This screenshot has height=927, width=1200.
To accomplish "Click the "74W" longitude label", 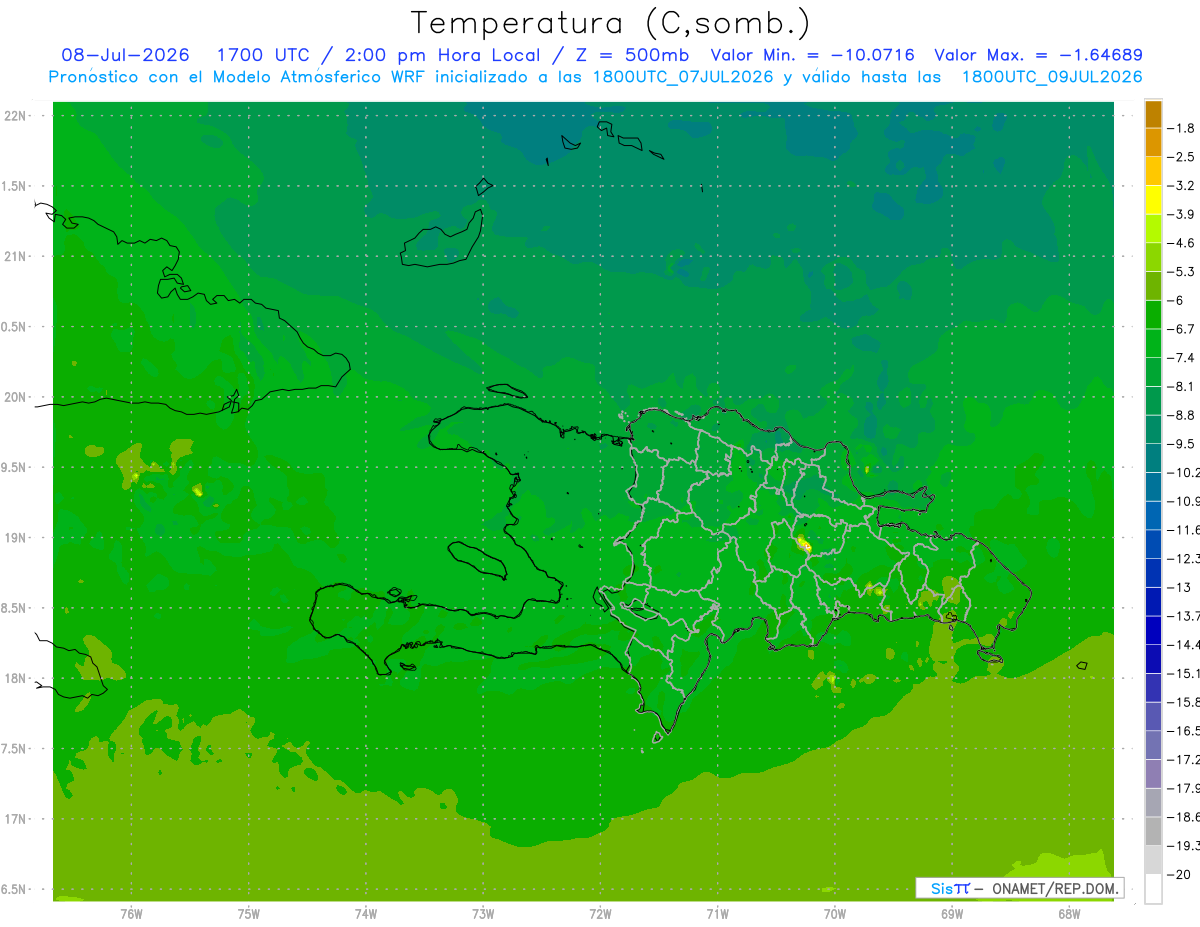I will click(366, 913).
